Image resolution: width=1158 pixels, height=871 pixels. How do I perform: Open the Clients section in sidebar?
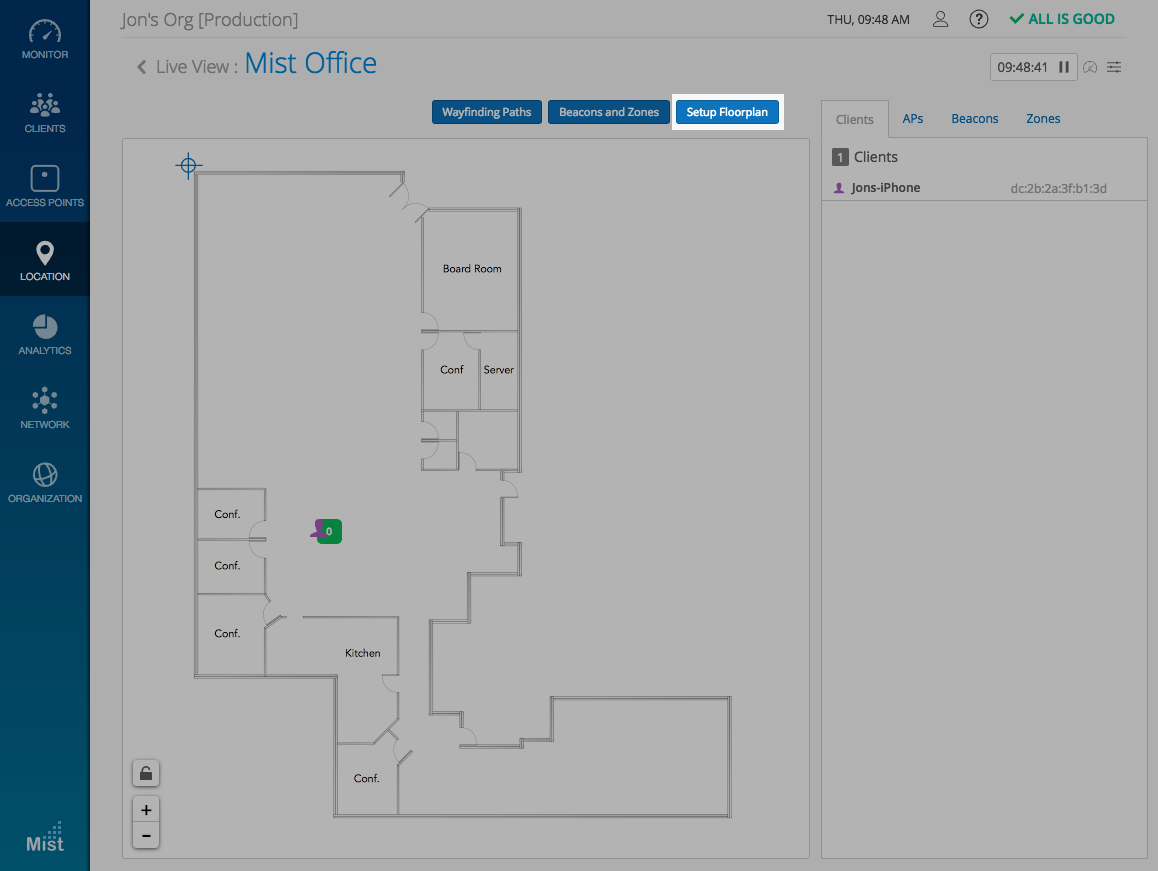click(x=44, y=112)
